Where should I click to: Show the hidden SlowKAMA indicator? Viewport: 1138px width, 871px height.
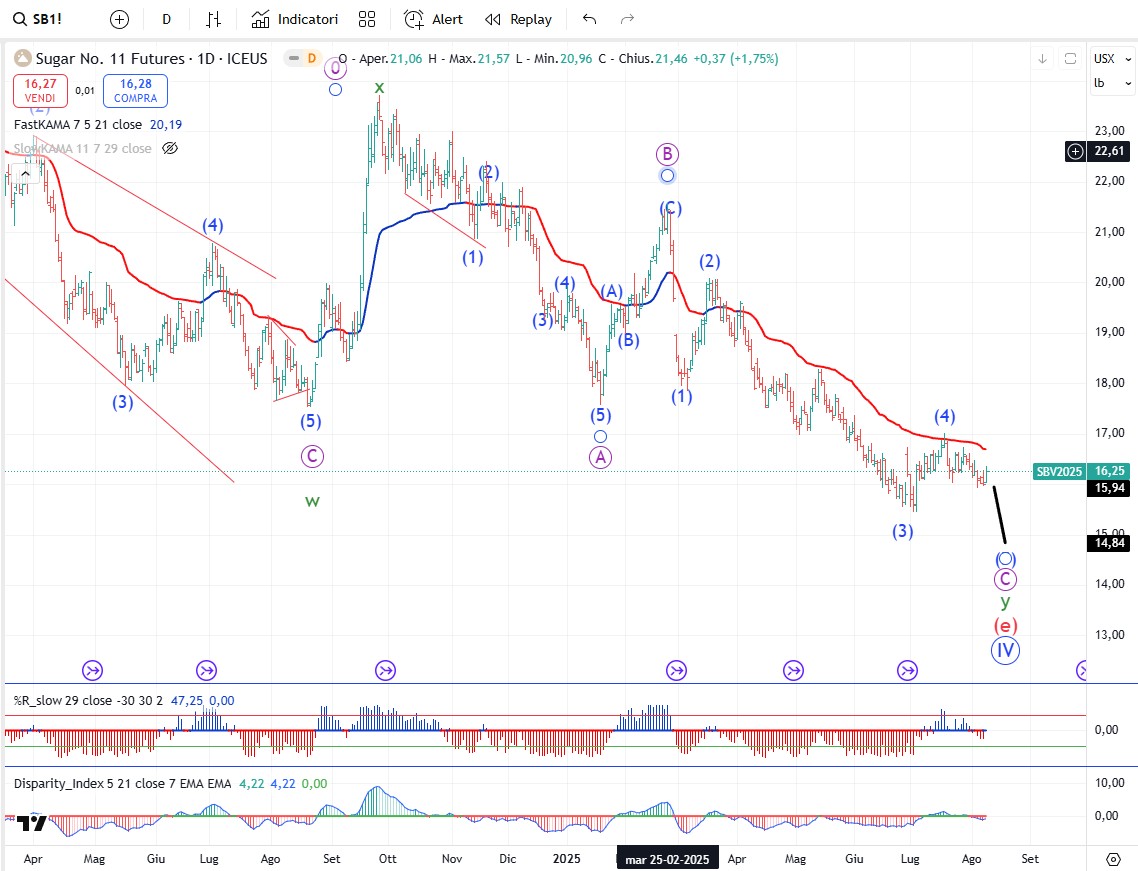pyautogui.click(x=170, y=148)
